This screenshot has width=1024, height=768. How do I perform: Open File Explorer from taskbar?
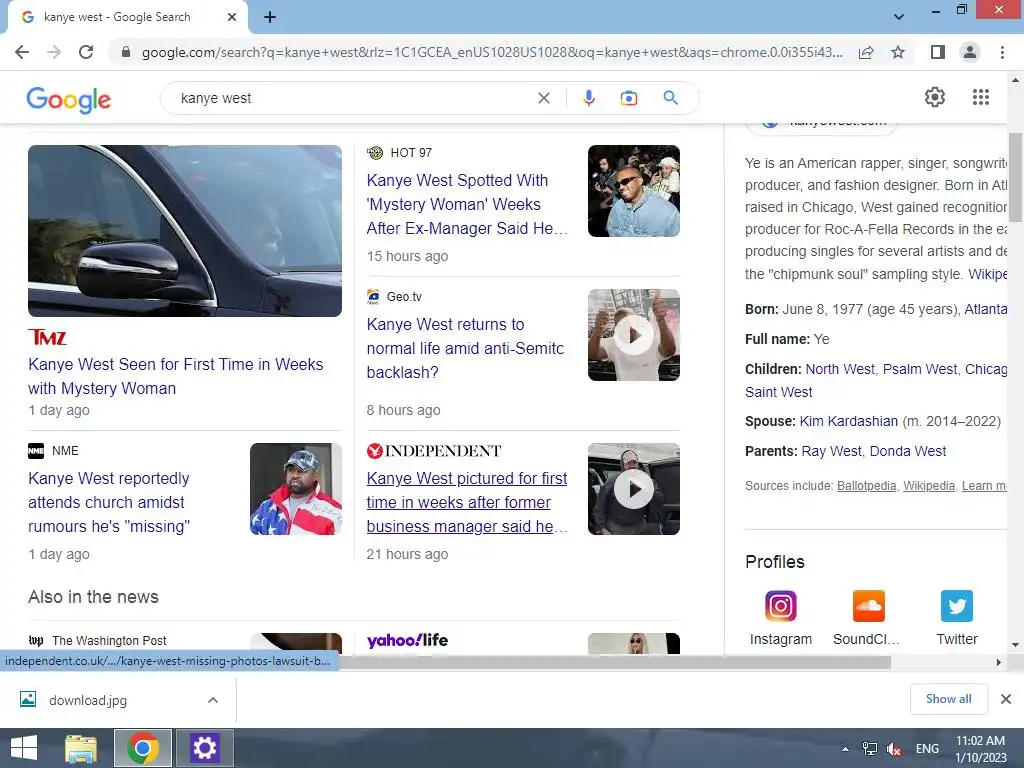point(80,748)
